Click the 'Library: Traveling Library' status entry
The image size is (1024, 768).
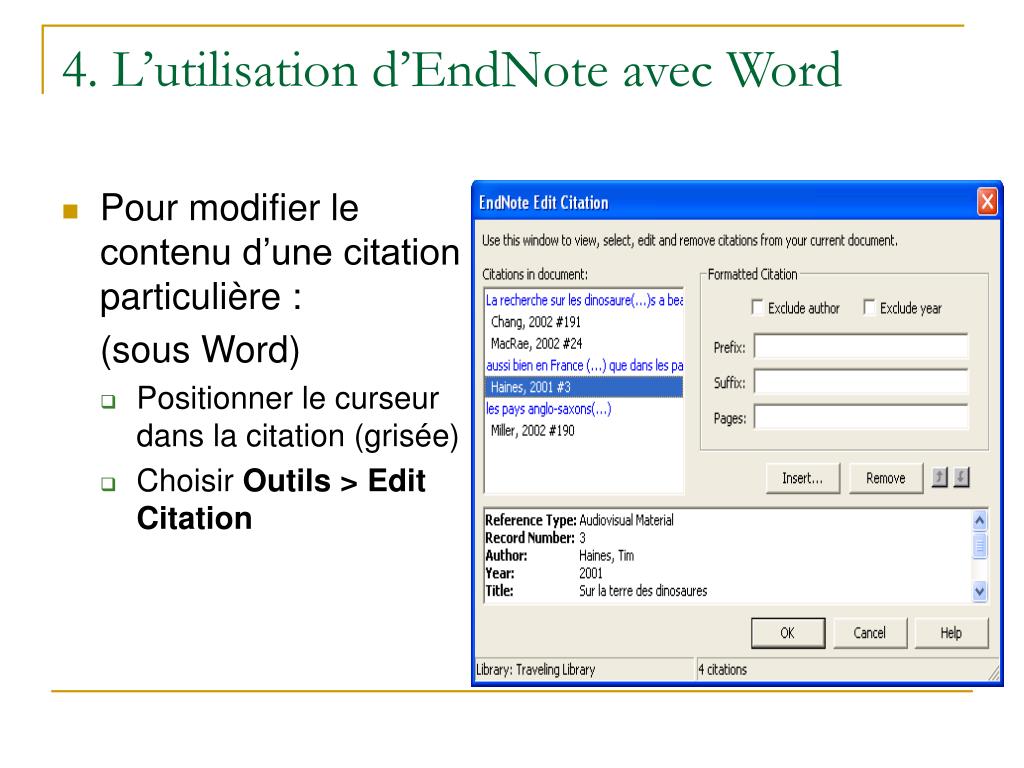536,669
